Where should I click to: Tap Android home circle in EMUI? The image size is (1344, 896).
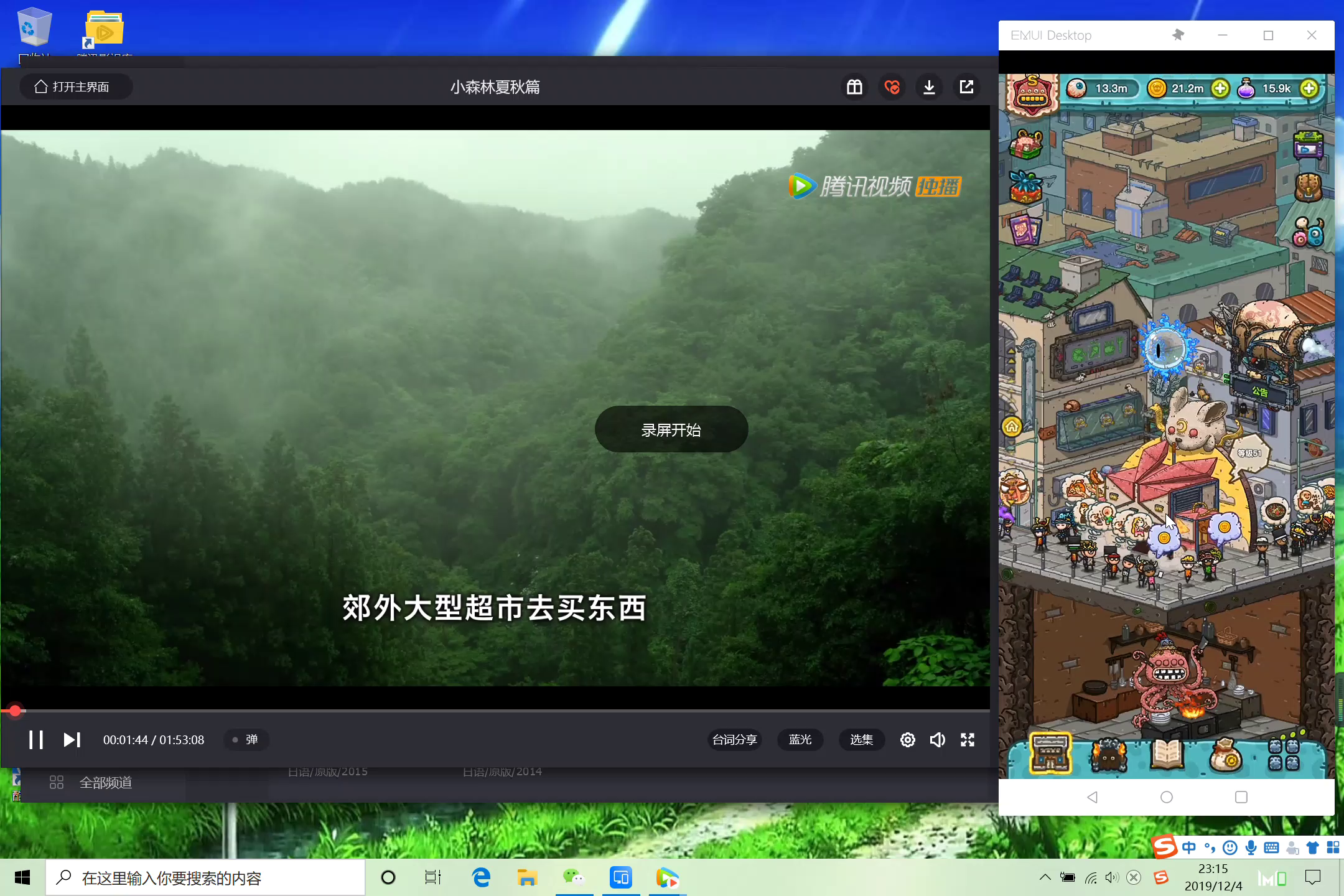1167,797
